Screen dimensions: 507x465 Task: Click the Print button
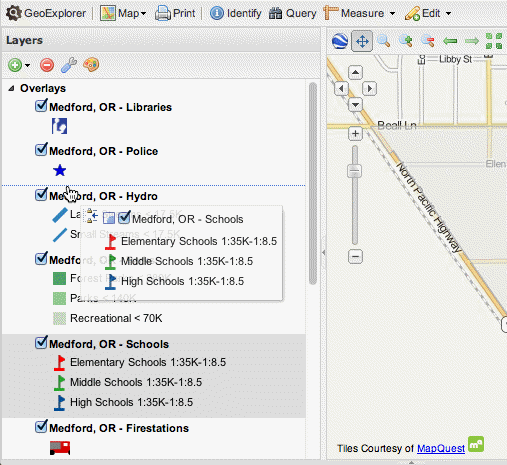[x=175, y=13]
